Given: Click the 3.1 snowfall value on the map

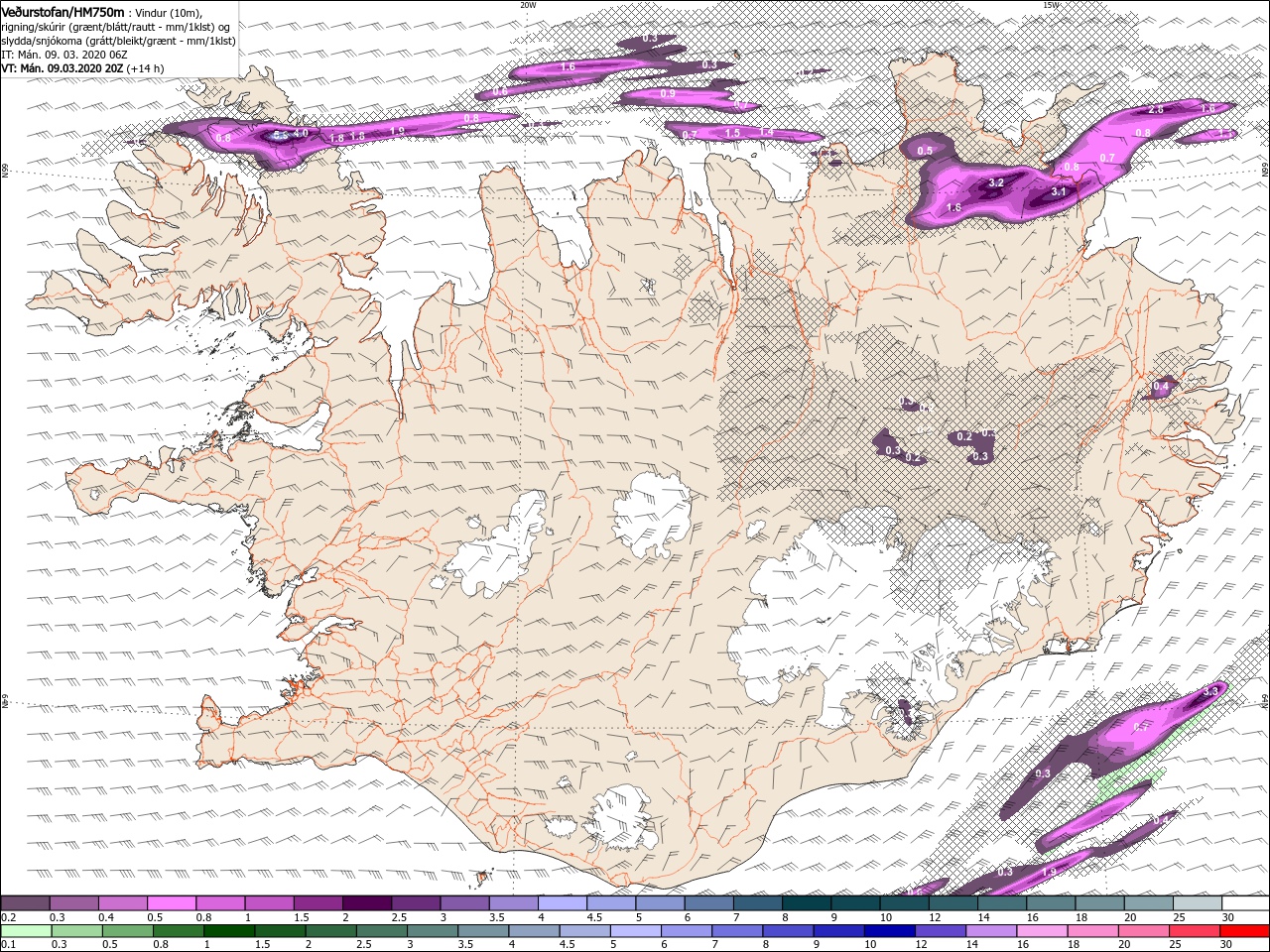Looking at the screenshot, I should [x=1059, y=192].
